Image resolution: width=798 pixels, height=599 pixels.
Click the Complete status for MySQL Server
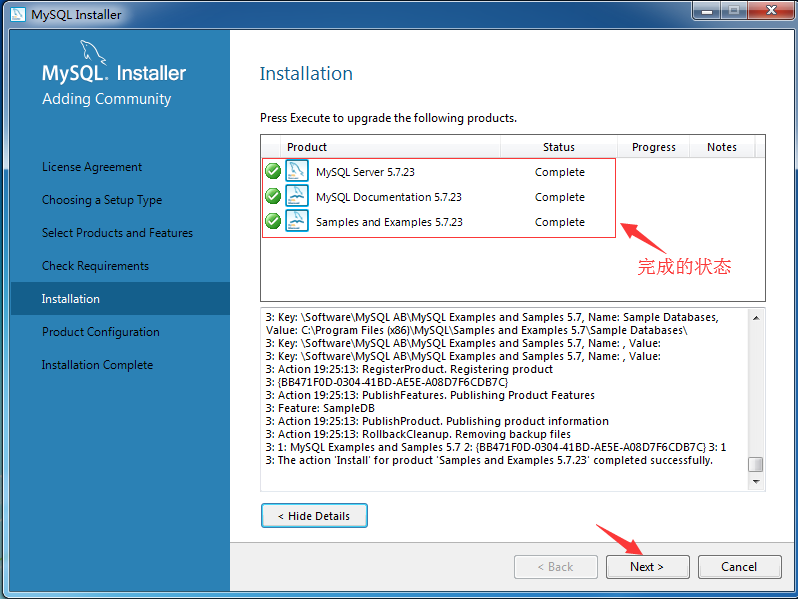point(560,172)
